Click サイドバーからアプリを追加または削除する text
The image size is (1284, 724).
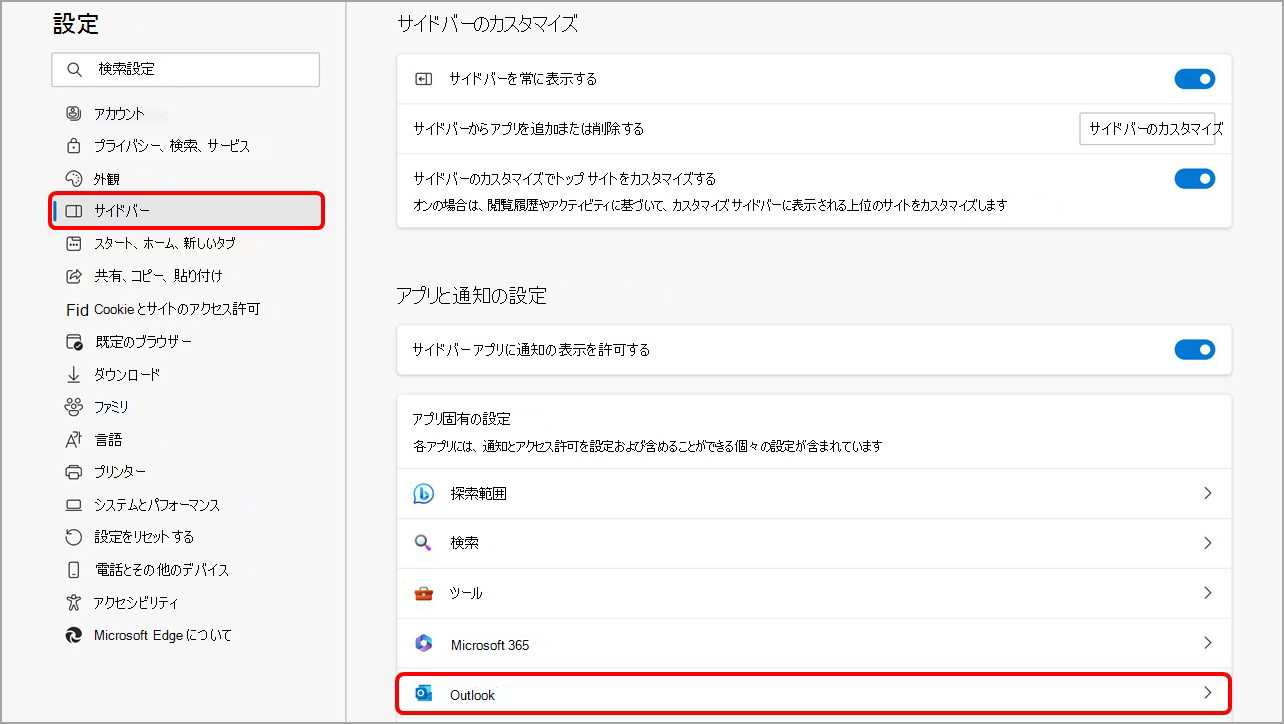[528, 129]
